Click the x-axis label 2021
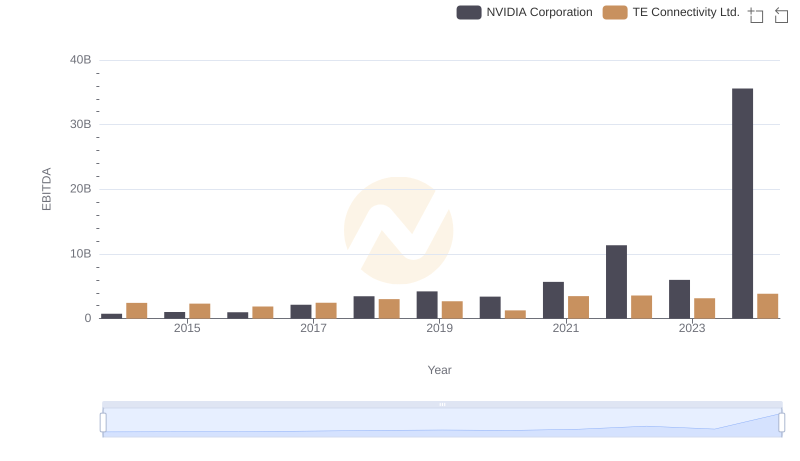Viewport: 800px width, 461px height. (565, 328)
